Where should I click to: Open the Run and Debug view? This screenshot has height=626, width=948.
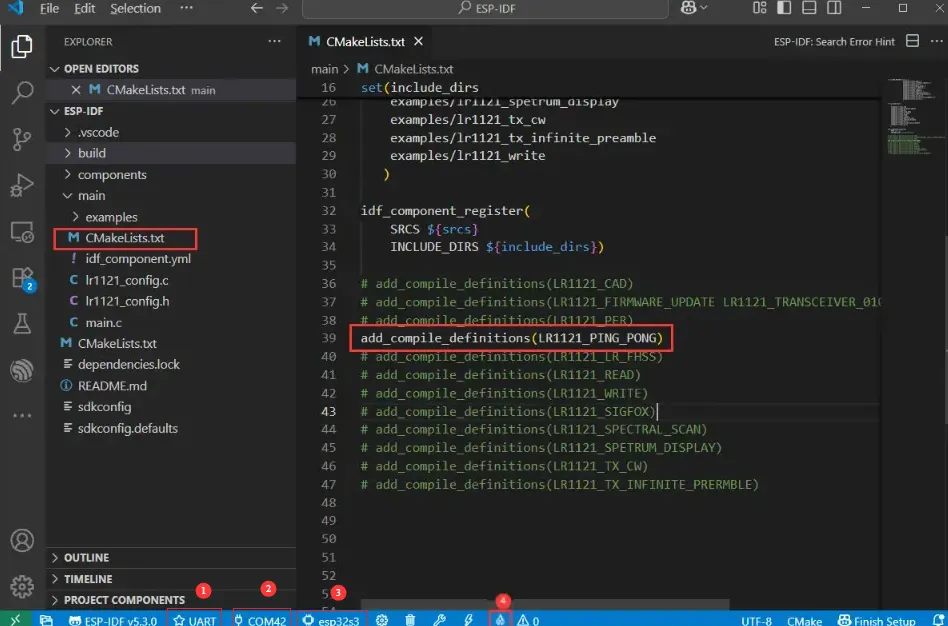tap(22, 186)
